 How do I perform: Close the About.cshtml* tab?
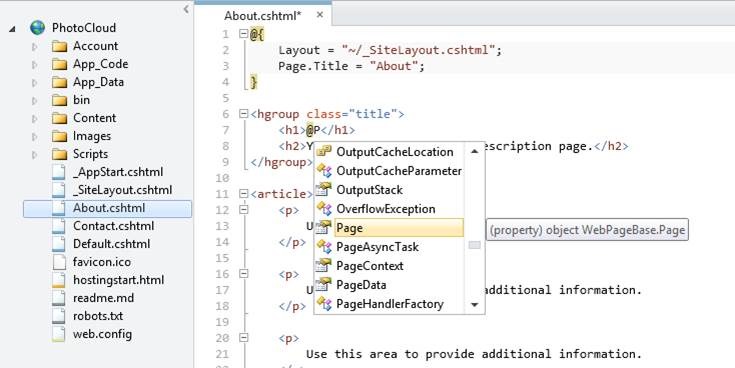pyautogui.click(x=320, y=15)
